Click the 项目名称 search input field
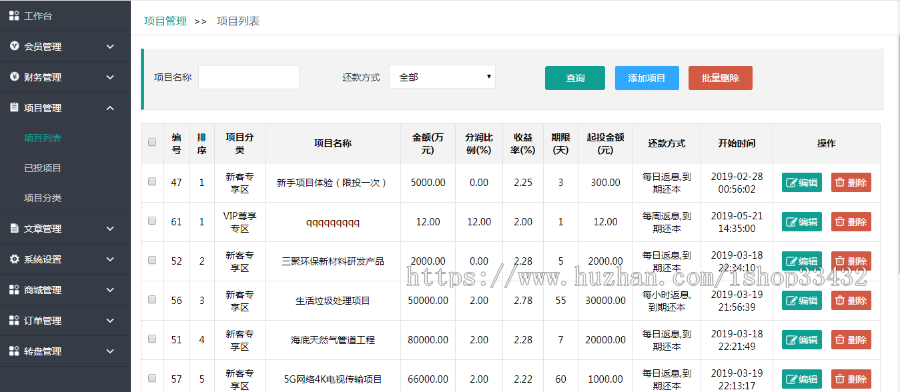 pos(249,77)
